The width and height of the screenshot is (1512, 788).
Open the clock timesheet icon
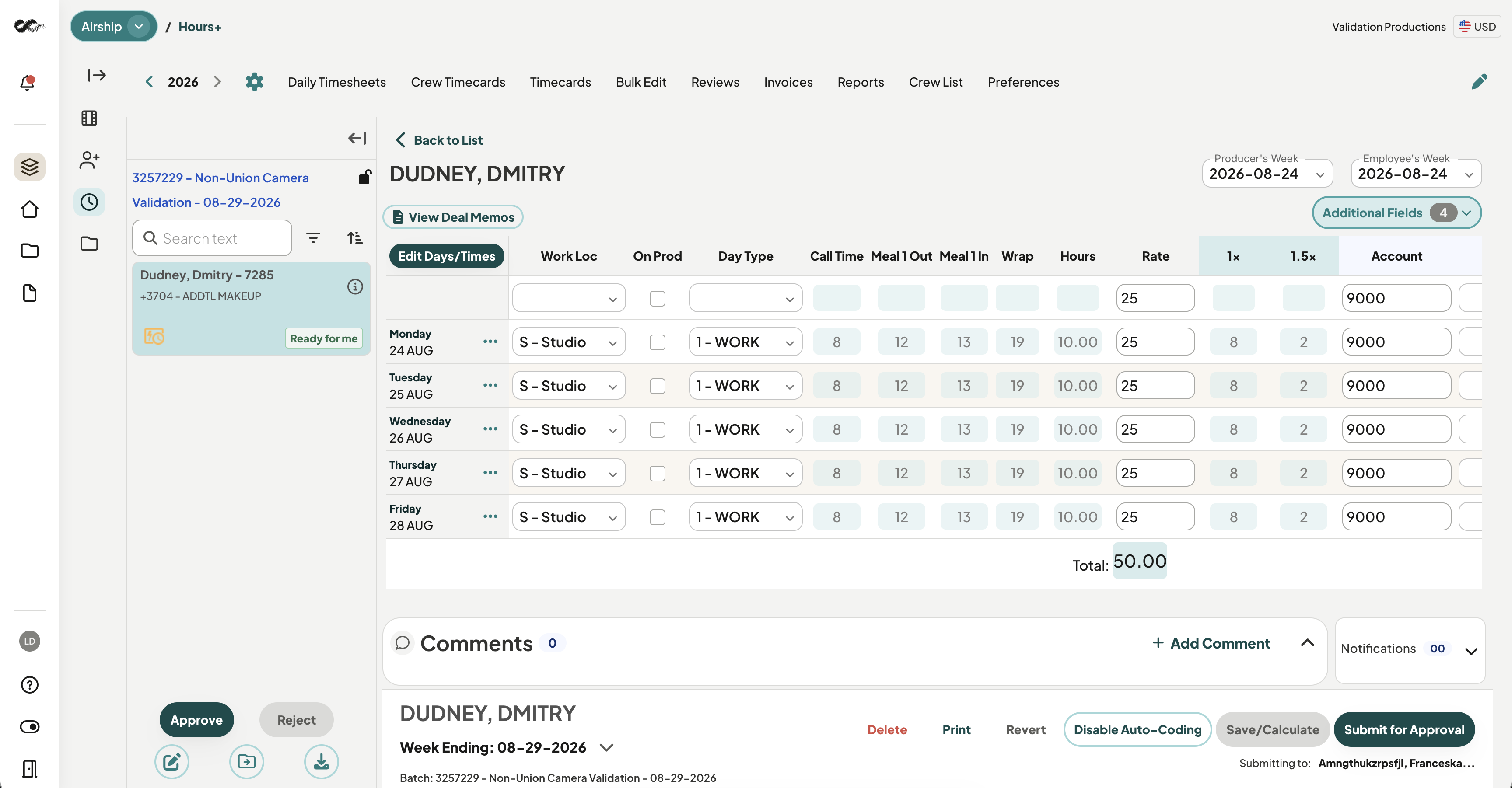coord(89,202)
